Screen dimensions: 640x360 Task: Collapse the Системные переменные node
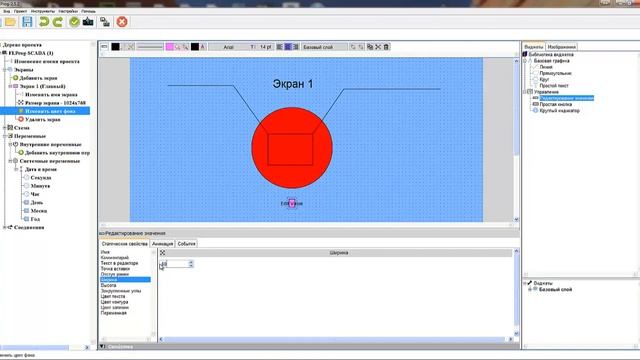(10, 161)
